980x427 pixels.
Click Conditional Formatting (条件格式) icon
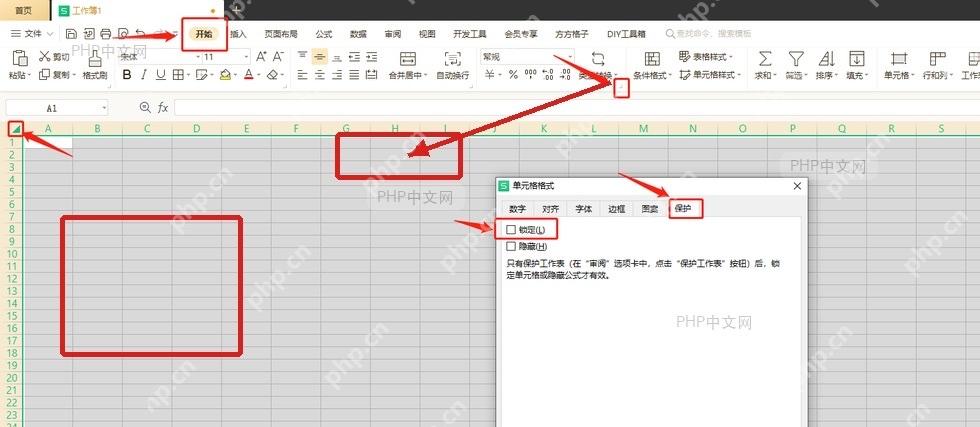[x=652, y=59]
